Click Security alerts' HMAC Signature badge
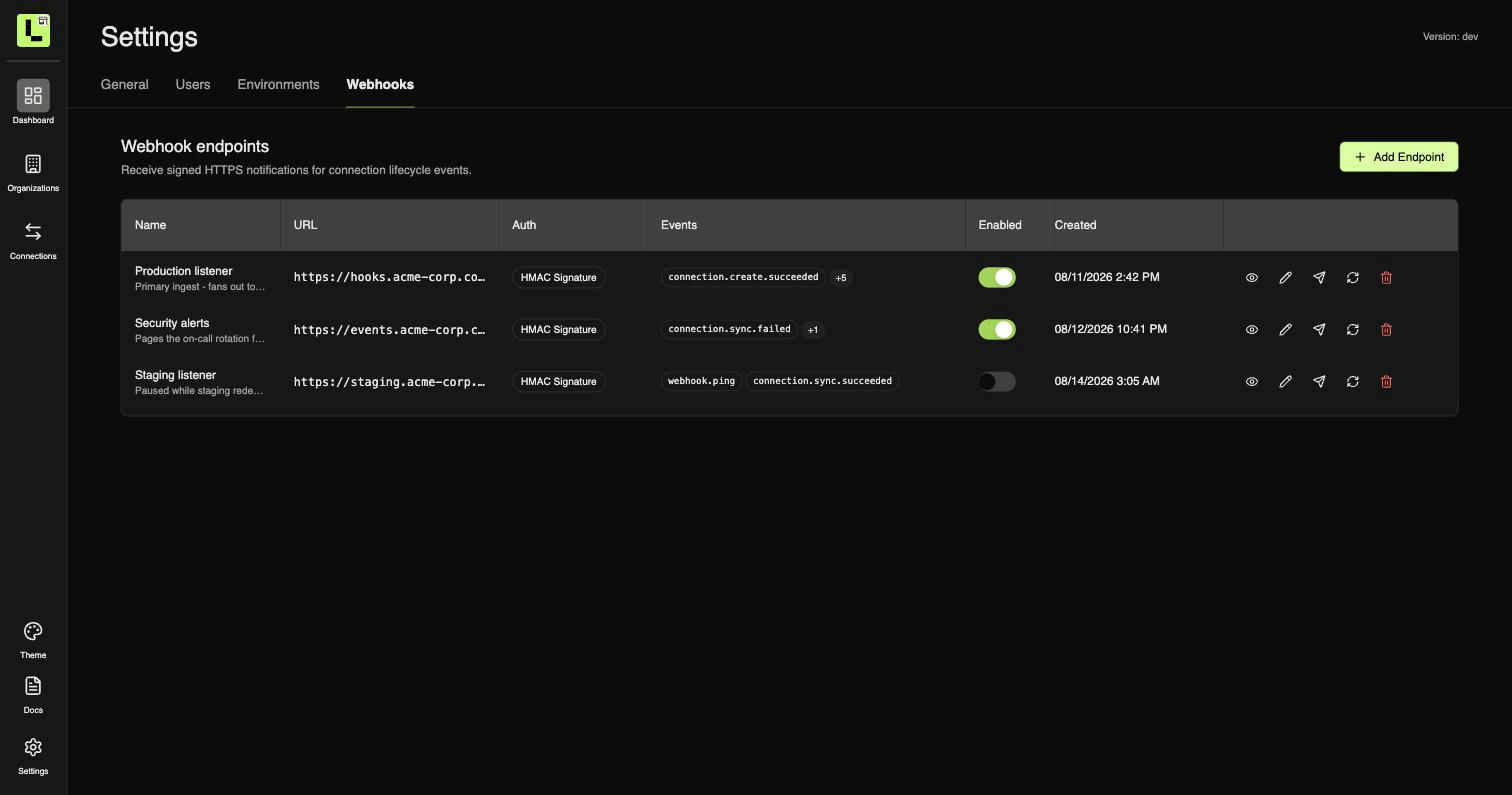This screenshot has height=795, width=1512. [x=559, y=329]
